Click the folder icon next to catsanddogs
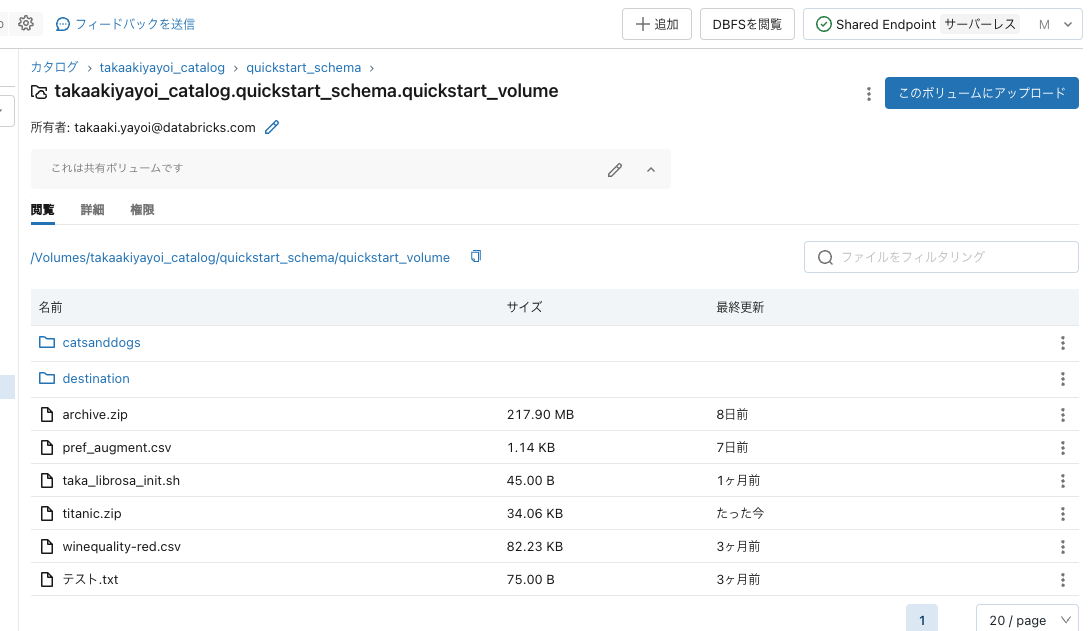Screen dimensions: 1091x631 pyautogui.click(x=47, y=342)
